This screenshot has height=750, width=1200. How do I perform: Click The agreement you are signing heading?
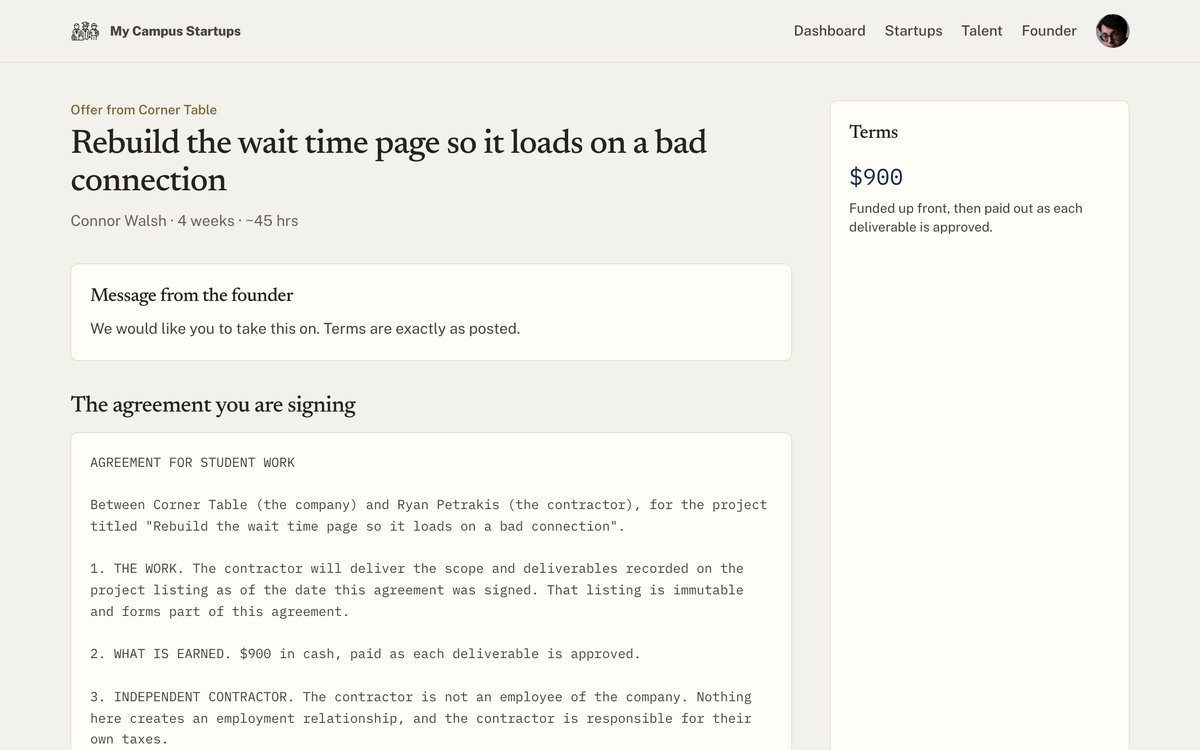tap(213, 405)
